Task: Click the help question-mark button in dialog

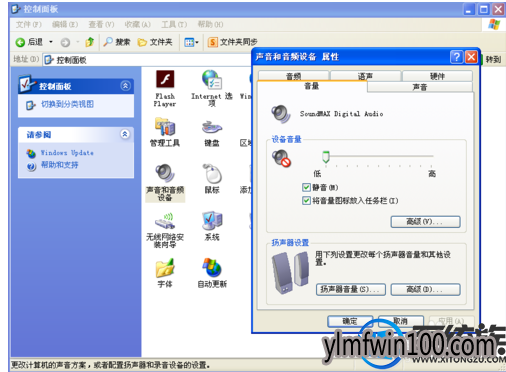Action: [x=456, y=57]
